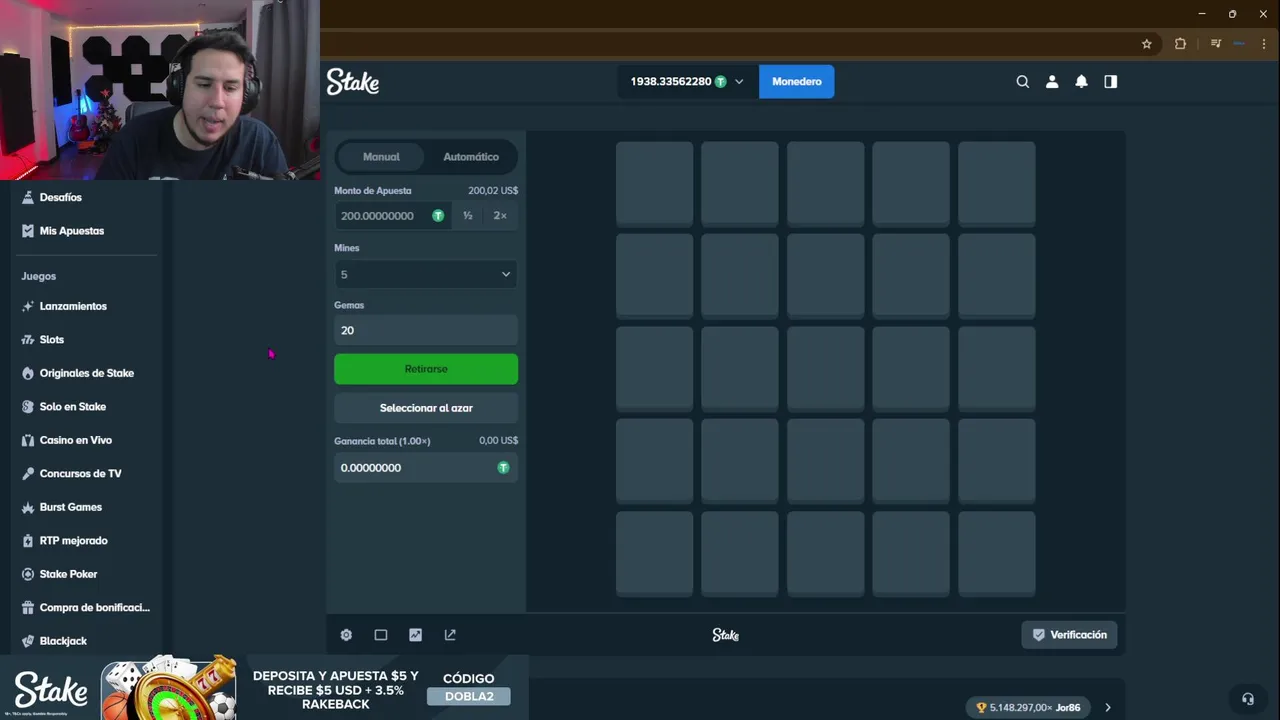The width and height of the screenshot is (1280, 720).
Task: Open the user profile icon
Action: 1052,82
